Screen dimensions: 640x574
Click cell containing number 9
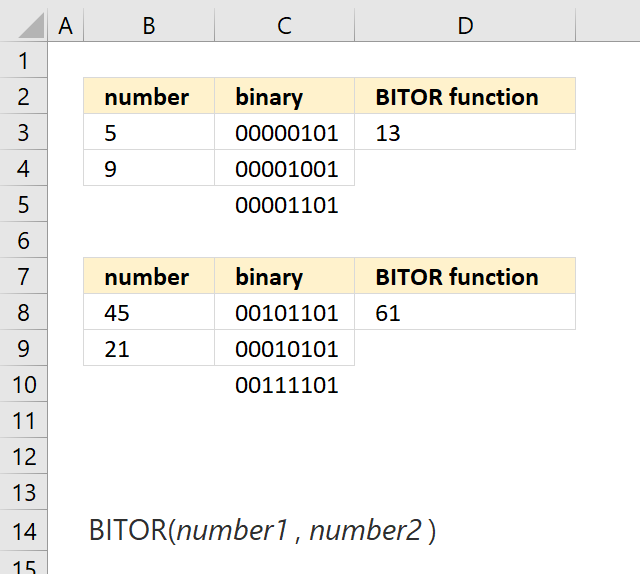click(149, 168)
